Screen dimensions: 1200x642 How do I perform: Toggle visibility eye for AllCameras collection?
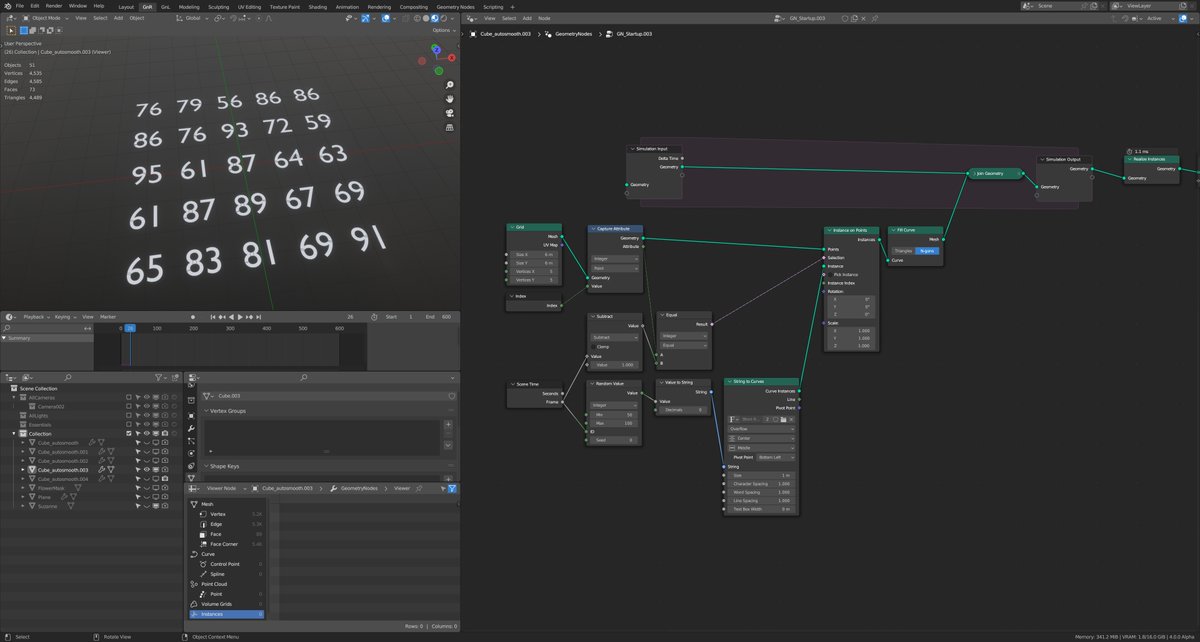coord(148,397)
